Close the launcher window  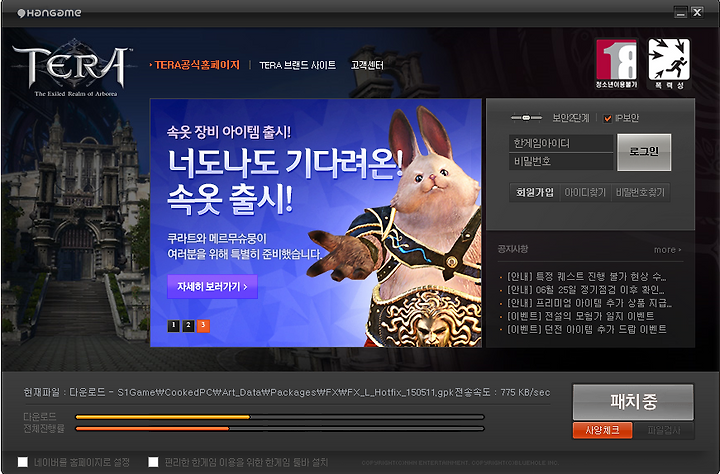click(697, 12)
